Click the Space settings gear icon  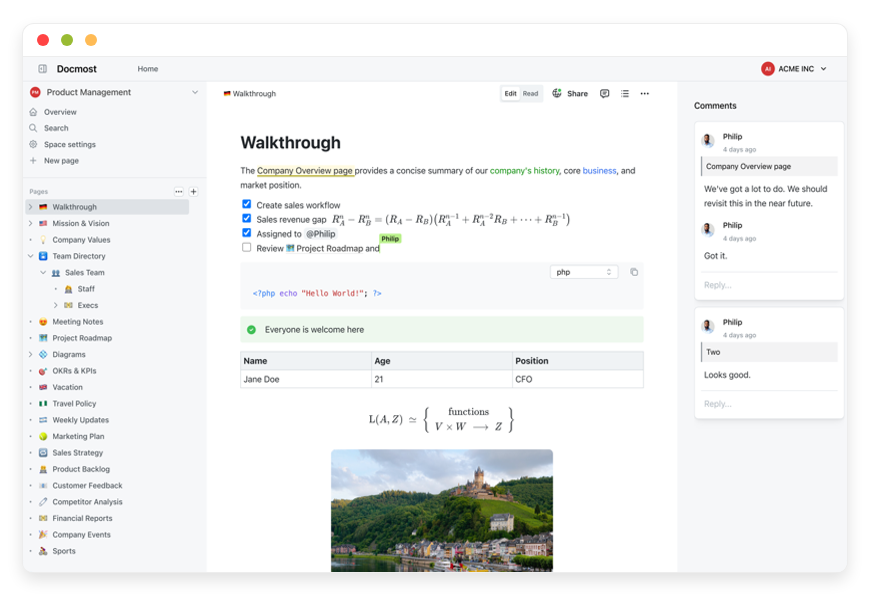33,144
